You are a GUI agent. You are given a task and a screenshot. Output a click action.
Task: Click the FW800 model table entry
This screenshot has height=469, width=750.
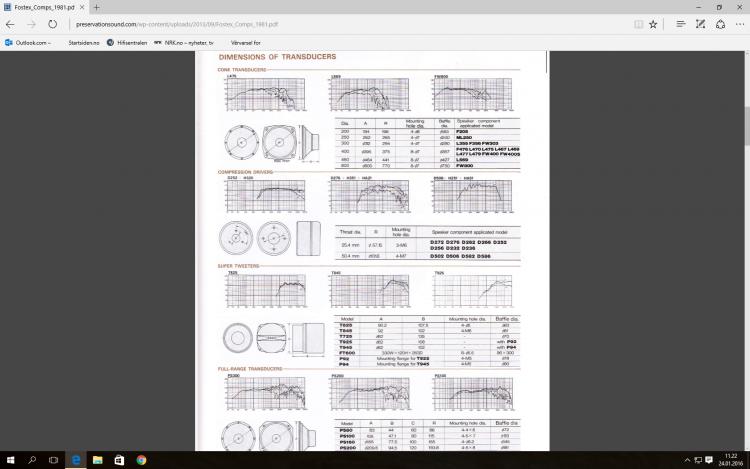(464, 165)
